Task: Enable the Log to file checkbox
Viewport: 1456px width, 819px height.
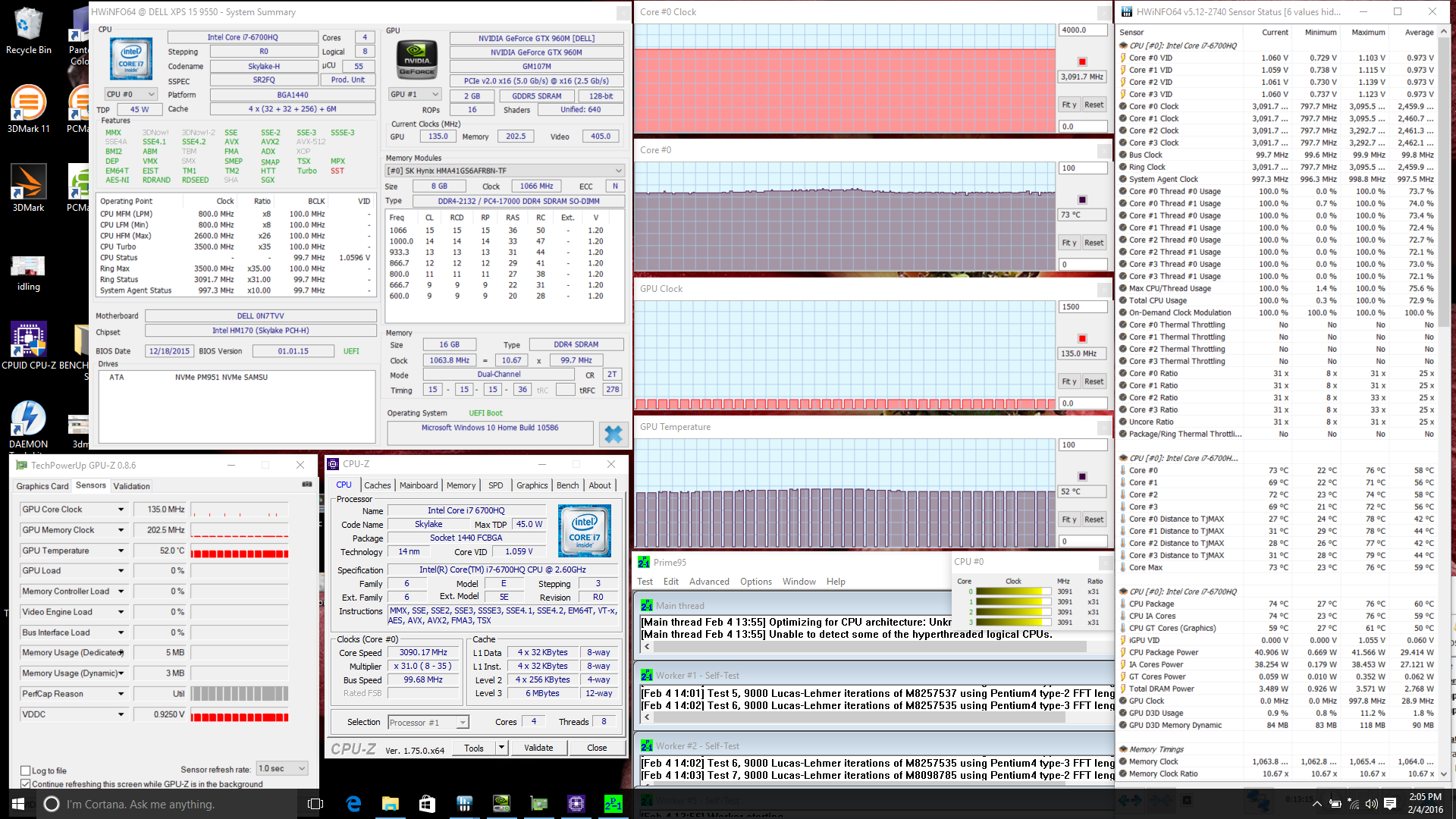Action: pos(26,770)
